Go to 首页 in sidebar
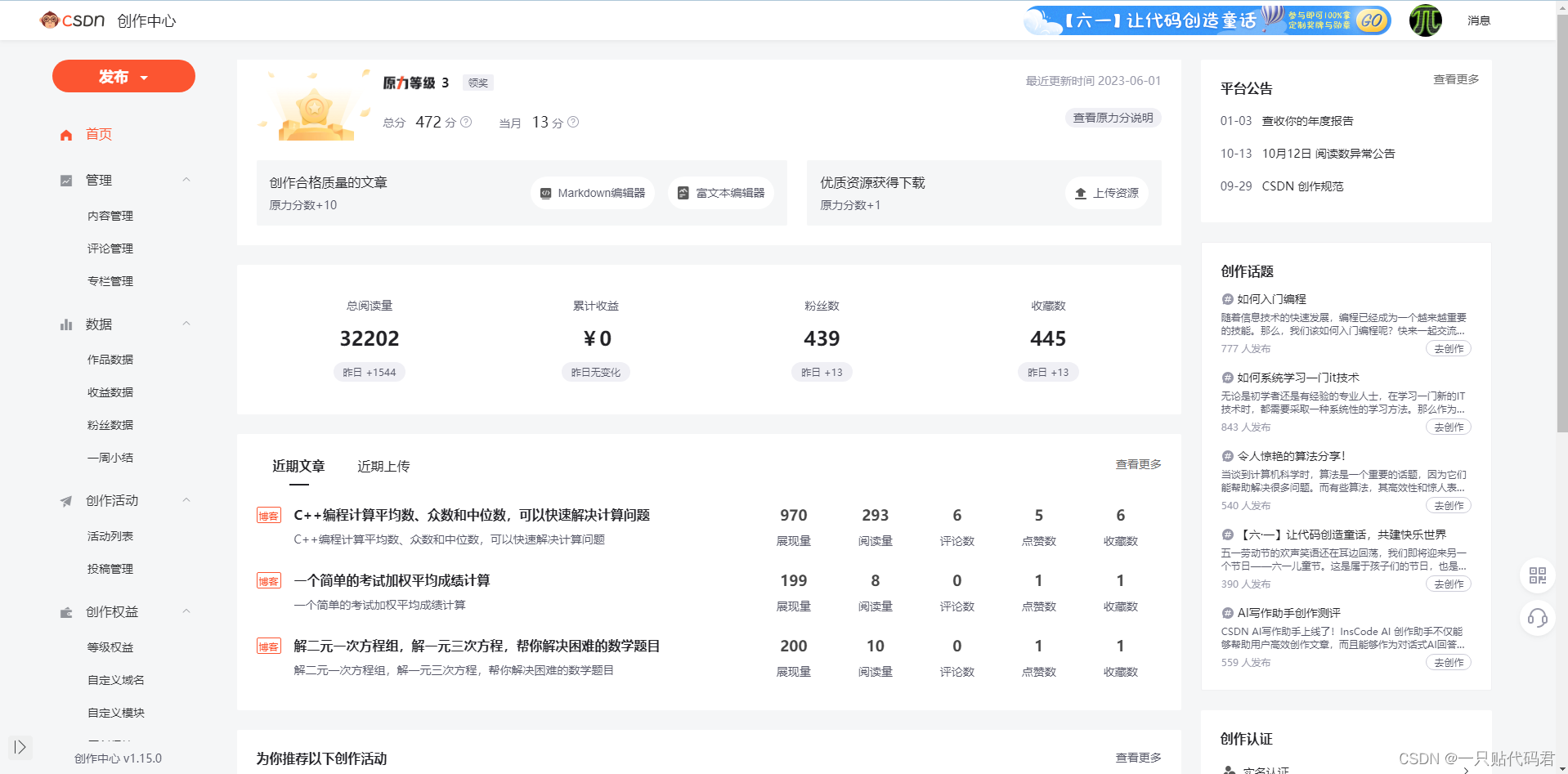 tap(99, 134)
